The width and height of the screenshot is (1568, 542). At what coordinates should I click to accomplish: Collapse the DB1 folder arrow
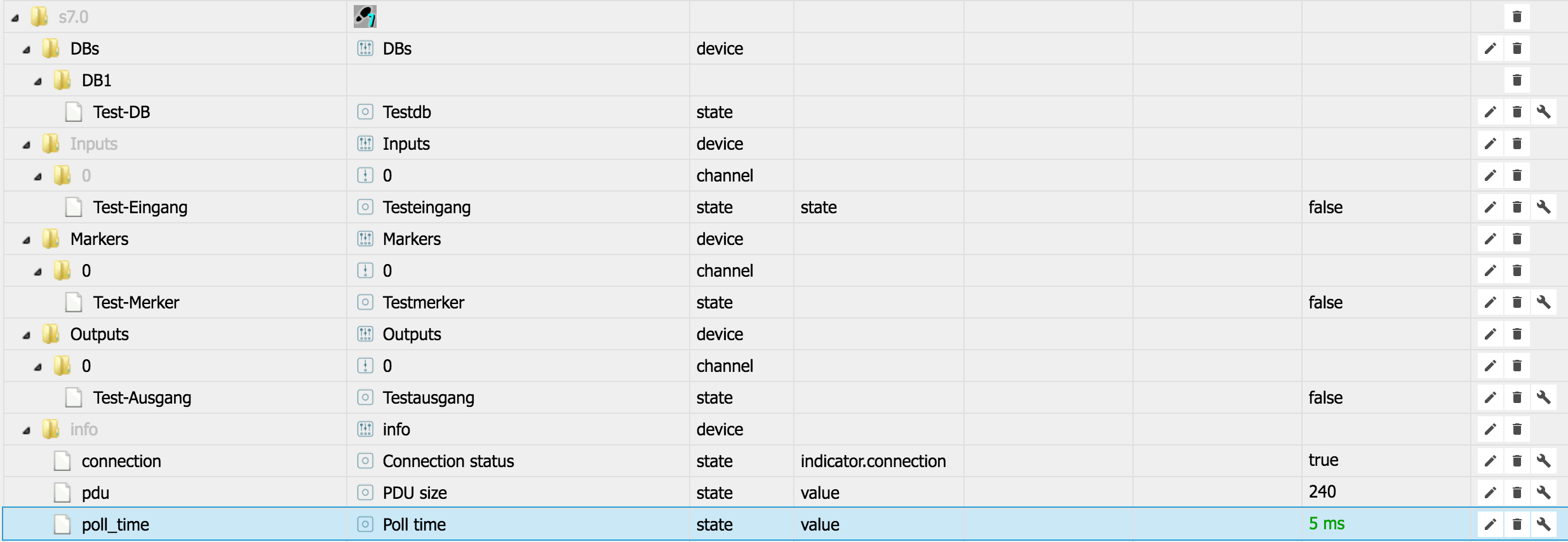point(38,82)
